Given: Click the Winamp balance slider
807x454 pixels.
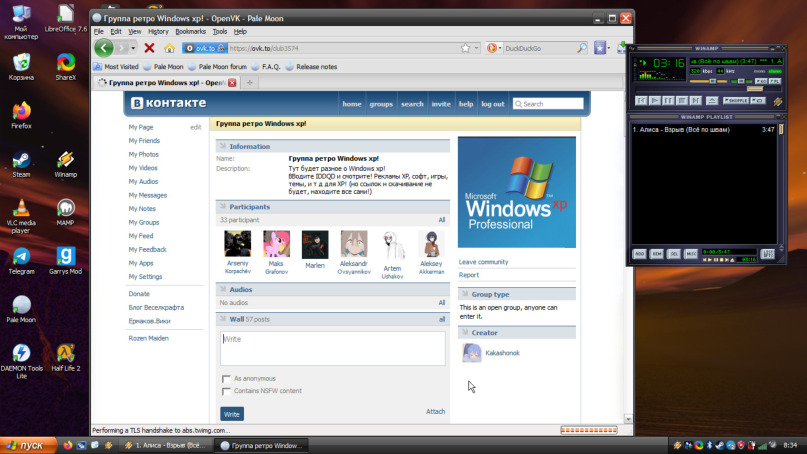Looking at the screenshot, I should point(740,81).
